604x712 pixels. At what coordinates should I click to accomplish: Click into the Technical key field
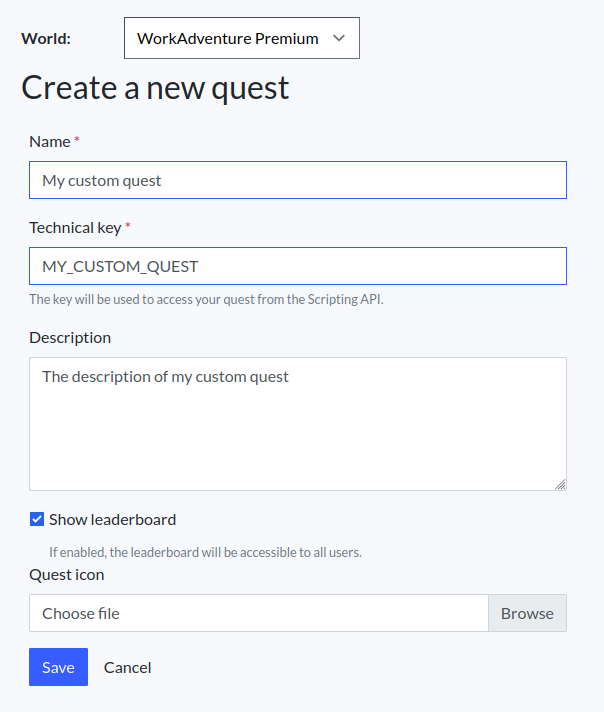[x=298, y=266]
